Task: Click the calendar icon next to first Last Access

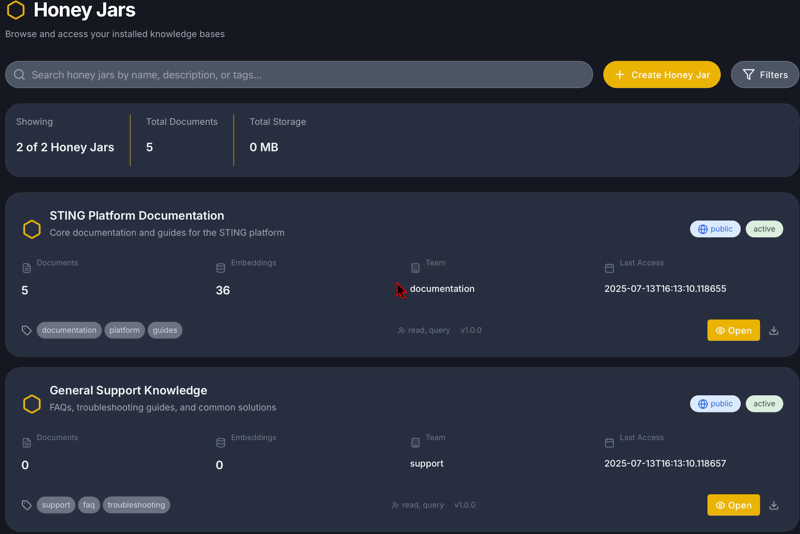Action: [x=610, y=268]
